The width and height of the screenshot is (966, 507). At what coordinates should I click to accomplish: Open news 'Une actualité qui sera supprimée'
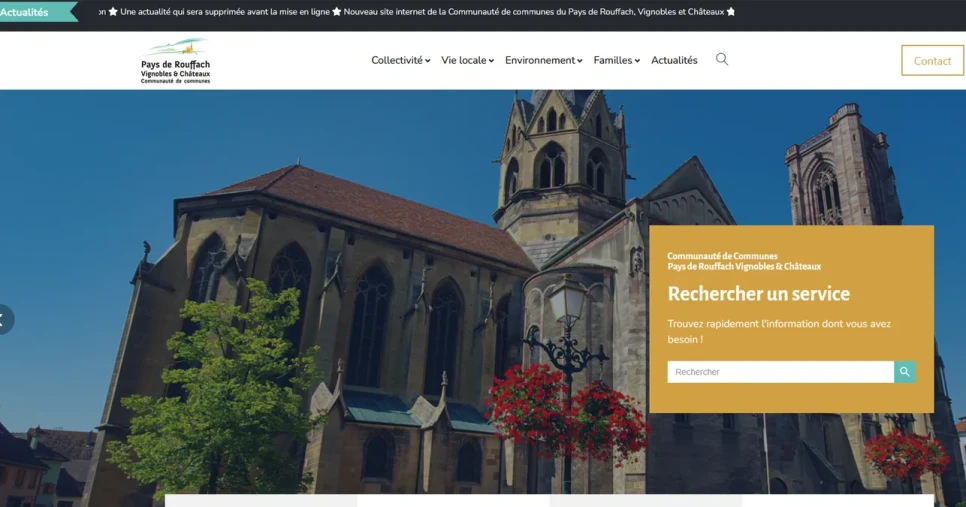[225, 12]
